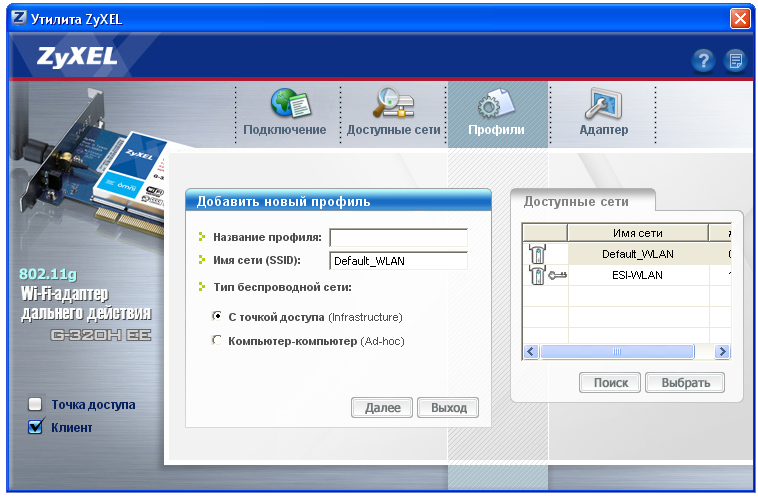Choose Компьютер-компьютер (Ad-hoc) radio option

[x=217, y=340]
